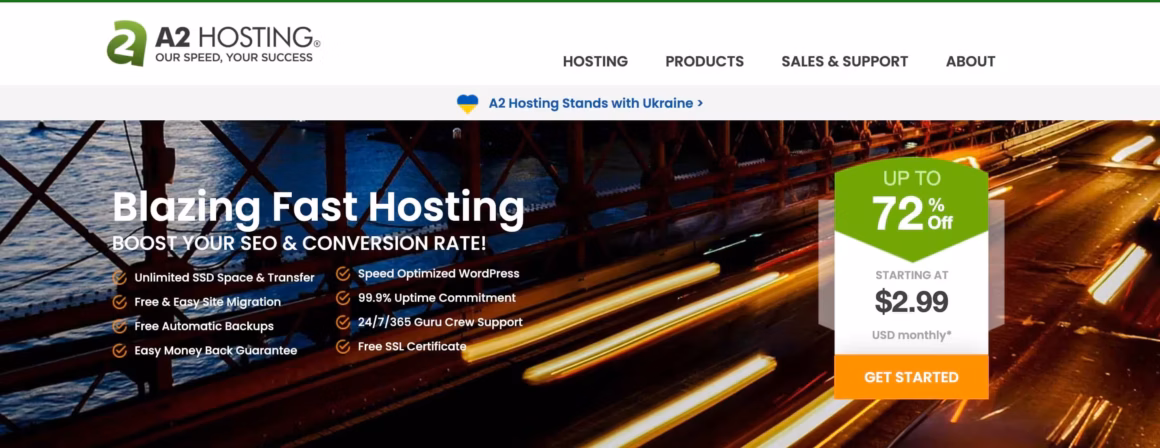Click Free SSL Certificate text
Screen dimensions: 1160x448
click(x=412, y=346)
